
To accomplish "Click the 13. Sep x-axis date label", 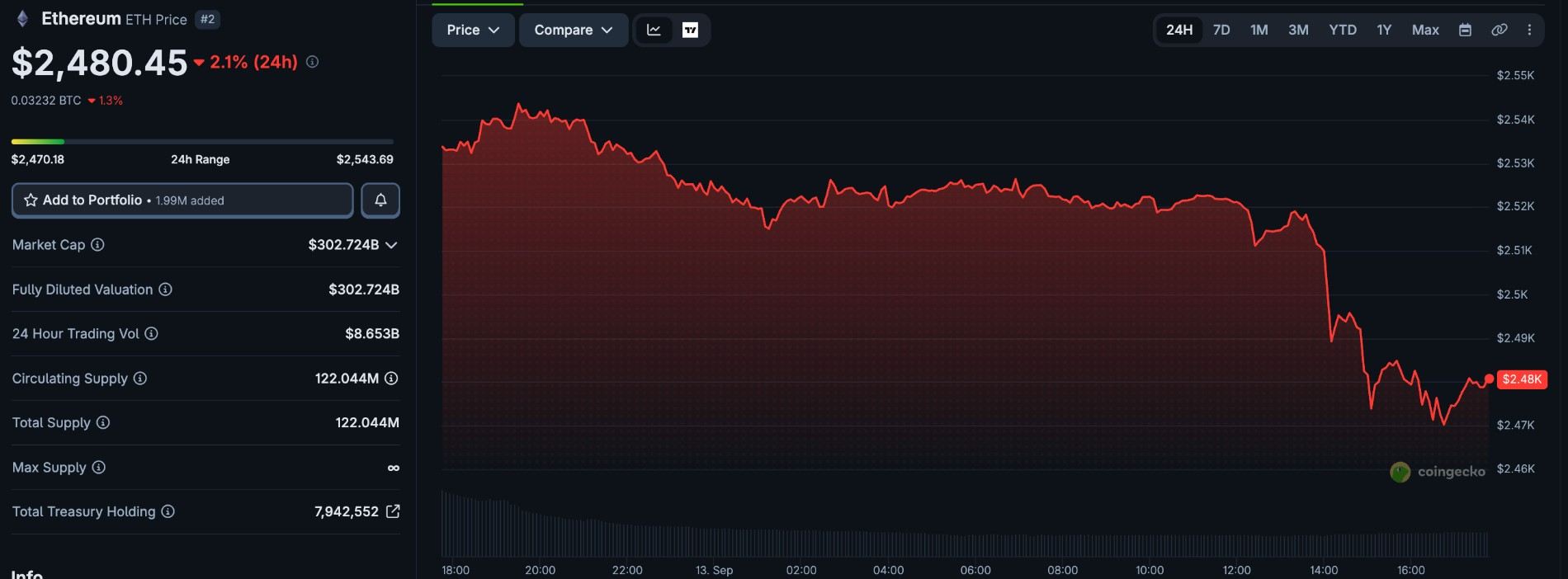I will (714, 570).
